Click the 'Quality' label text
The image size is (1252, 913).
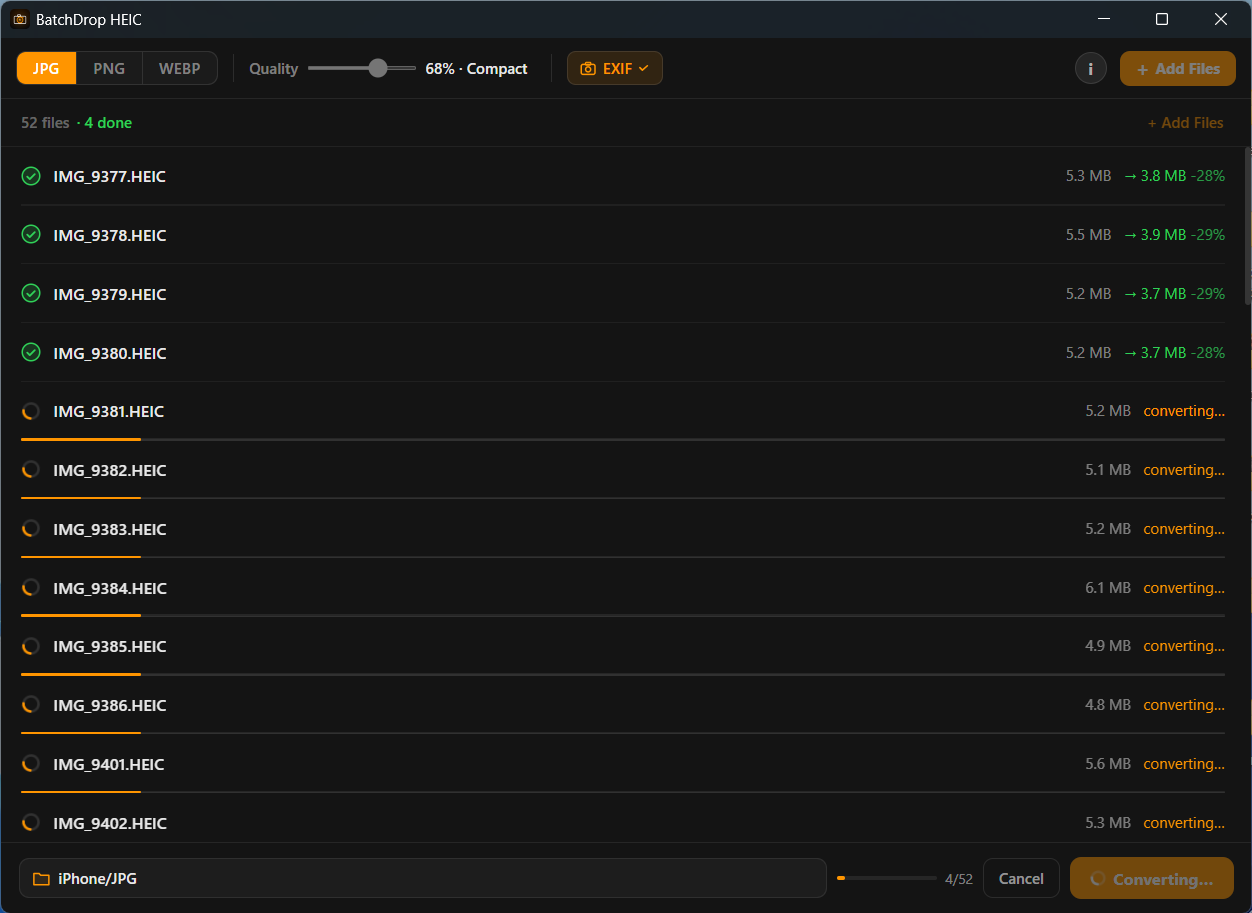click(x=274, y=69)
